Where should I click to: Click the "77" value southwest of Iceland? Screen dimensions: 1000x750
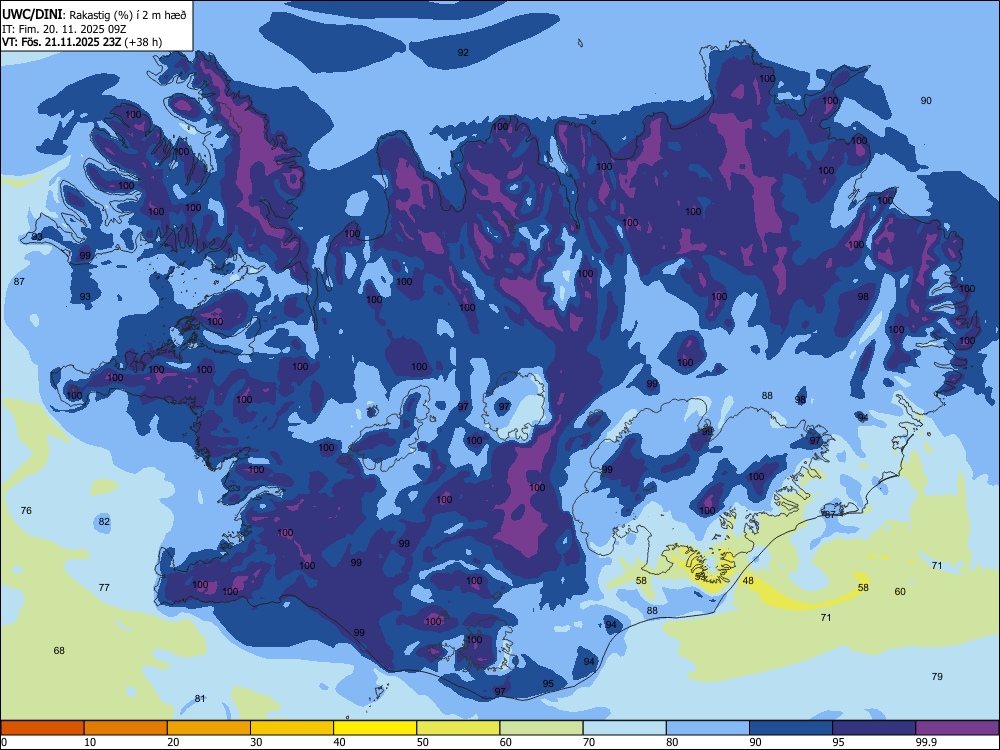coord(104,587)
